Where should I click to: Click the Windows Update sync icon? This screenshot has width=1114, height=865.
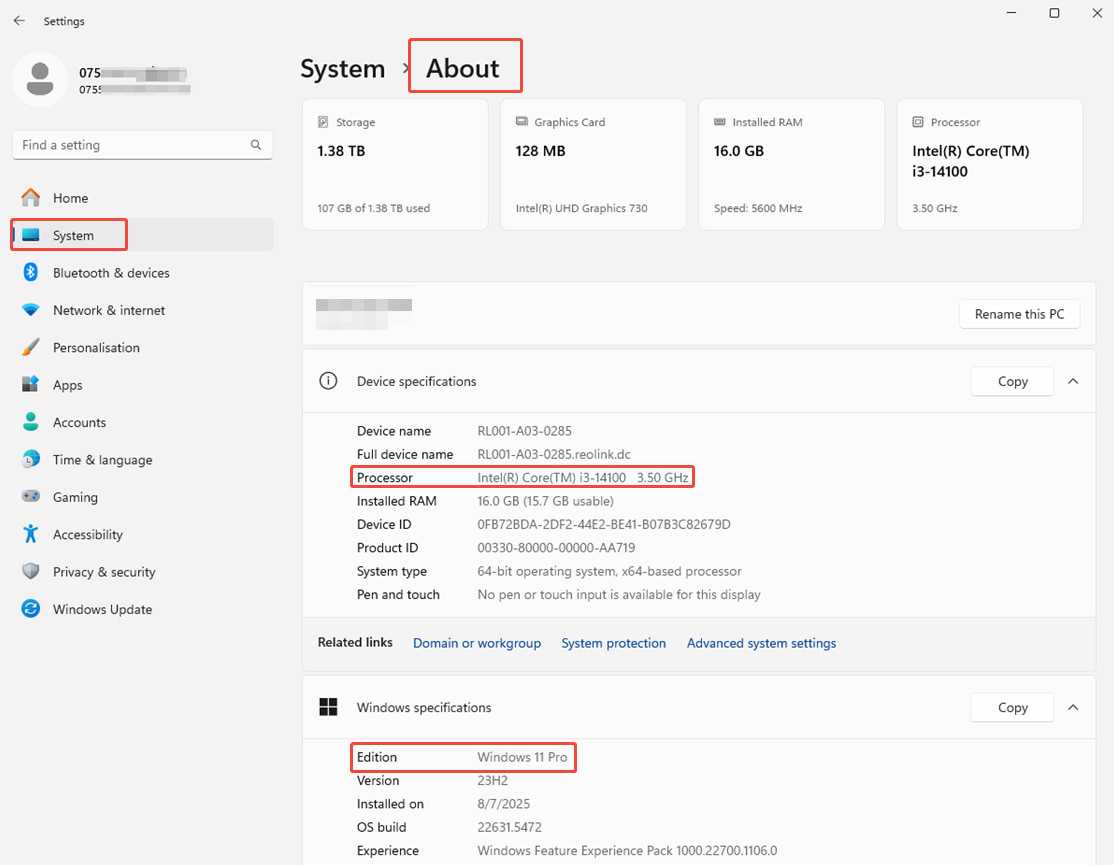(31, 609)
